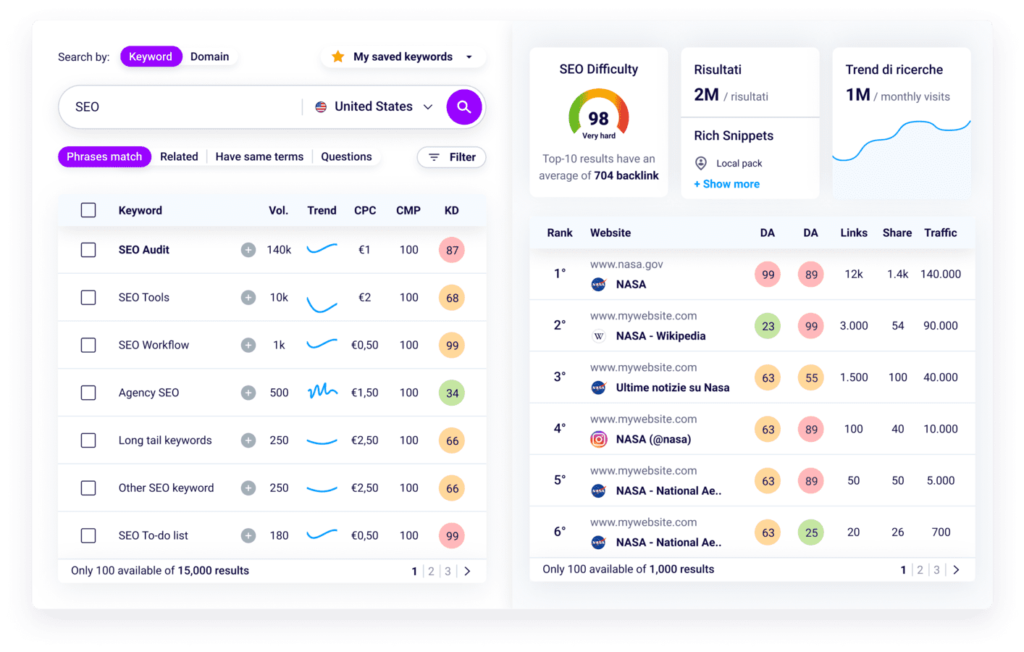Go to next keyword results page arrow
1024x652 pixels.
click(467, 571)
